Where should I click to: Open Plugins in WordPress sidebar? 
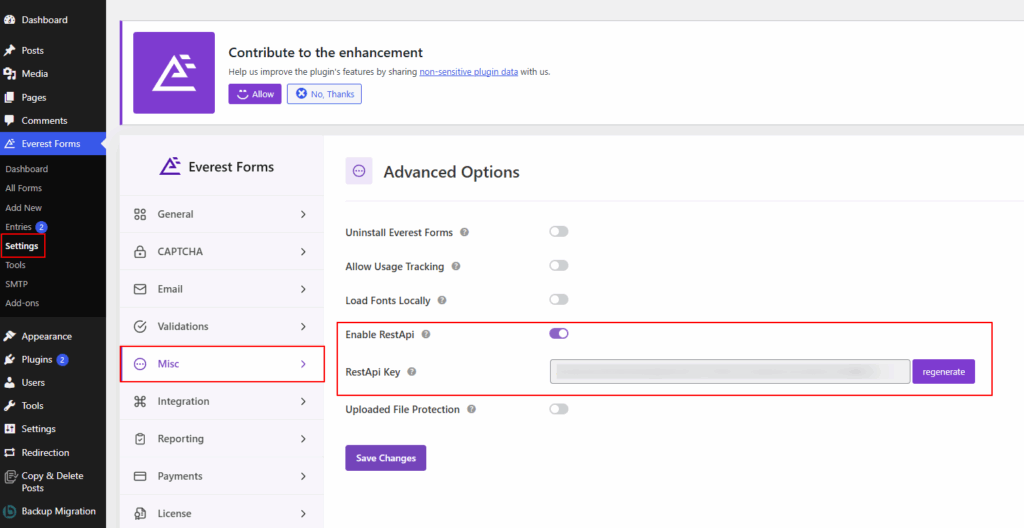coord(36,359)
